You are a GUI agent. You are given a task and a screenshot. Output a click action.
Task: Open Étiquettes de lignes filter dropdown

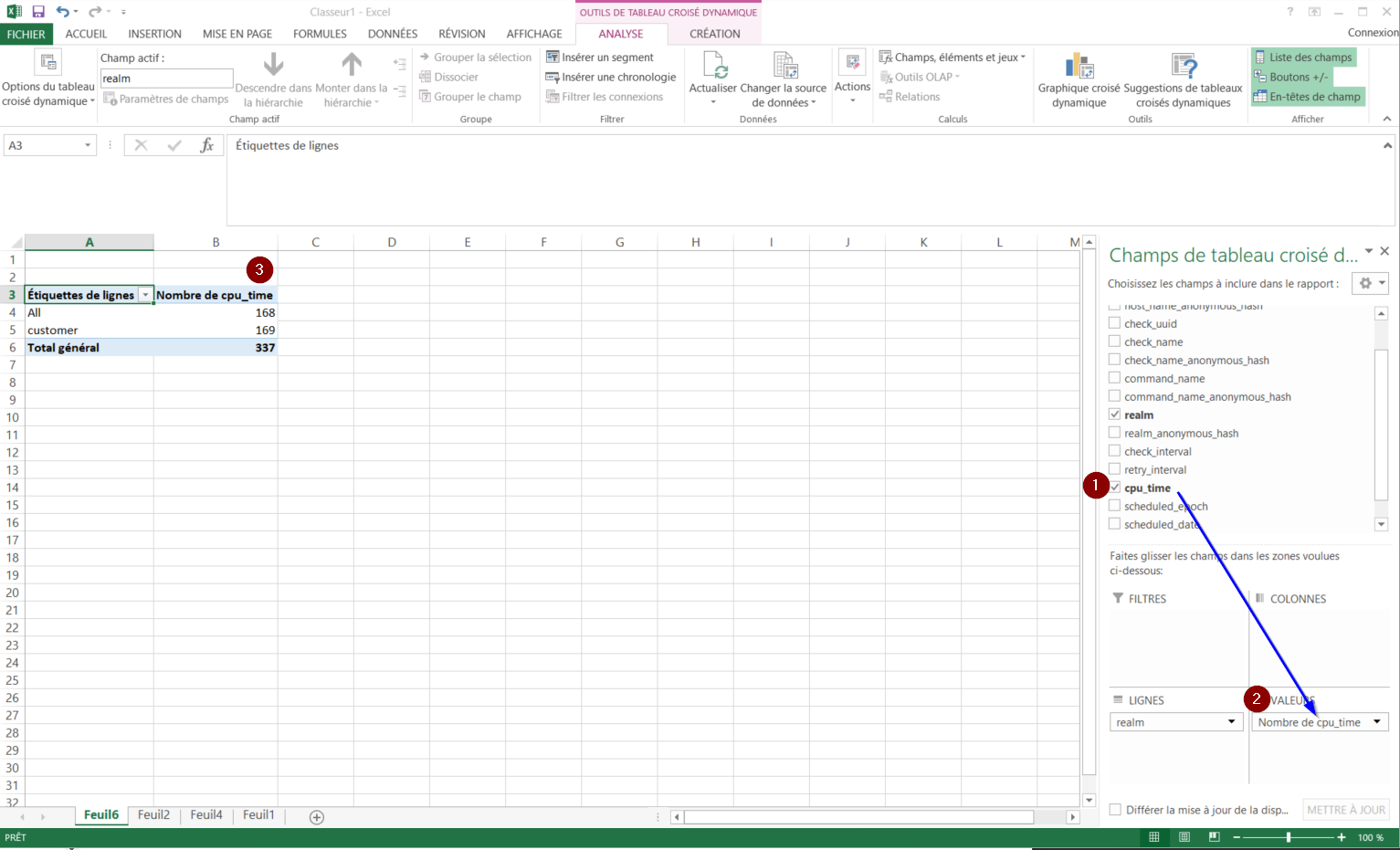145,295
